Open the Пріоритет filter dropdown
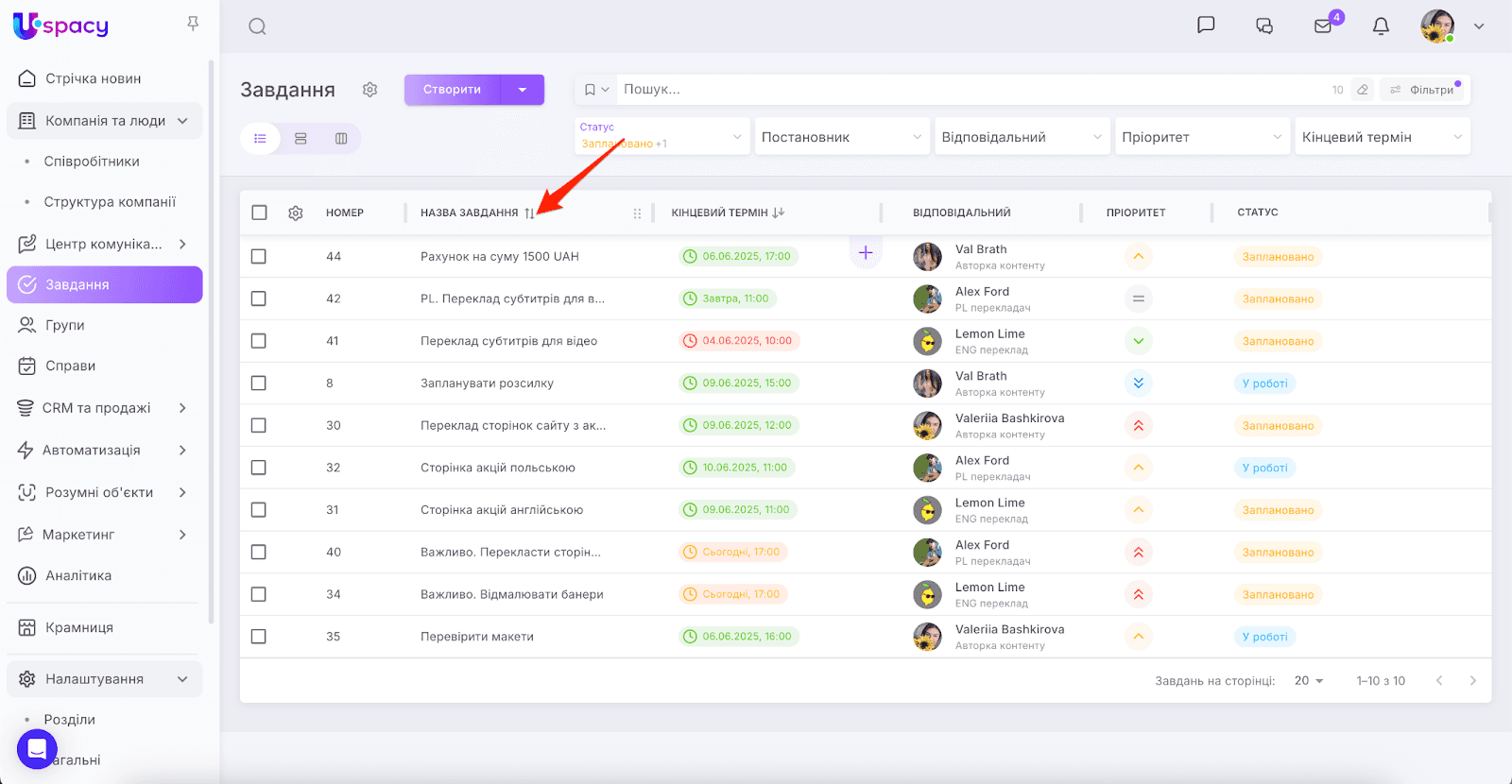 tap(1200, 137)
